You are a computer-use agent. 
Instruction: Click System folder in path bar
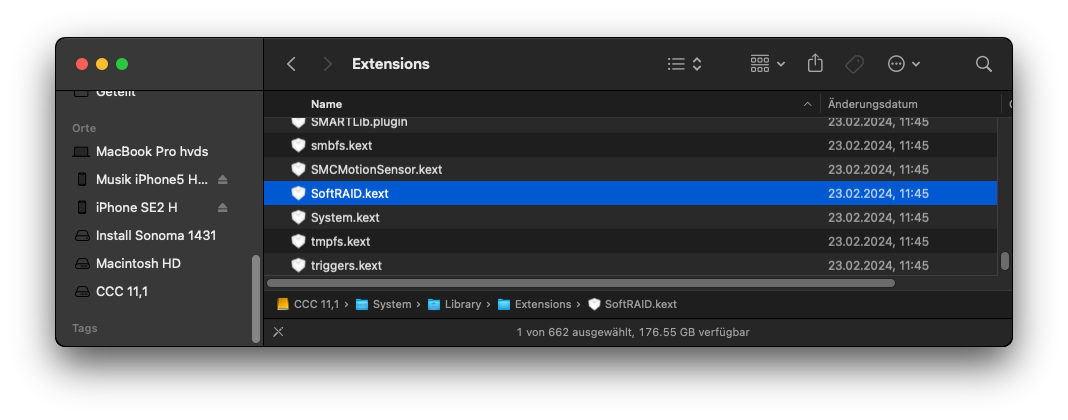pos(391,304)
